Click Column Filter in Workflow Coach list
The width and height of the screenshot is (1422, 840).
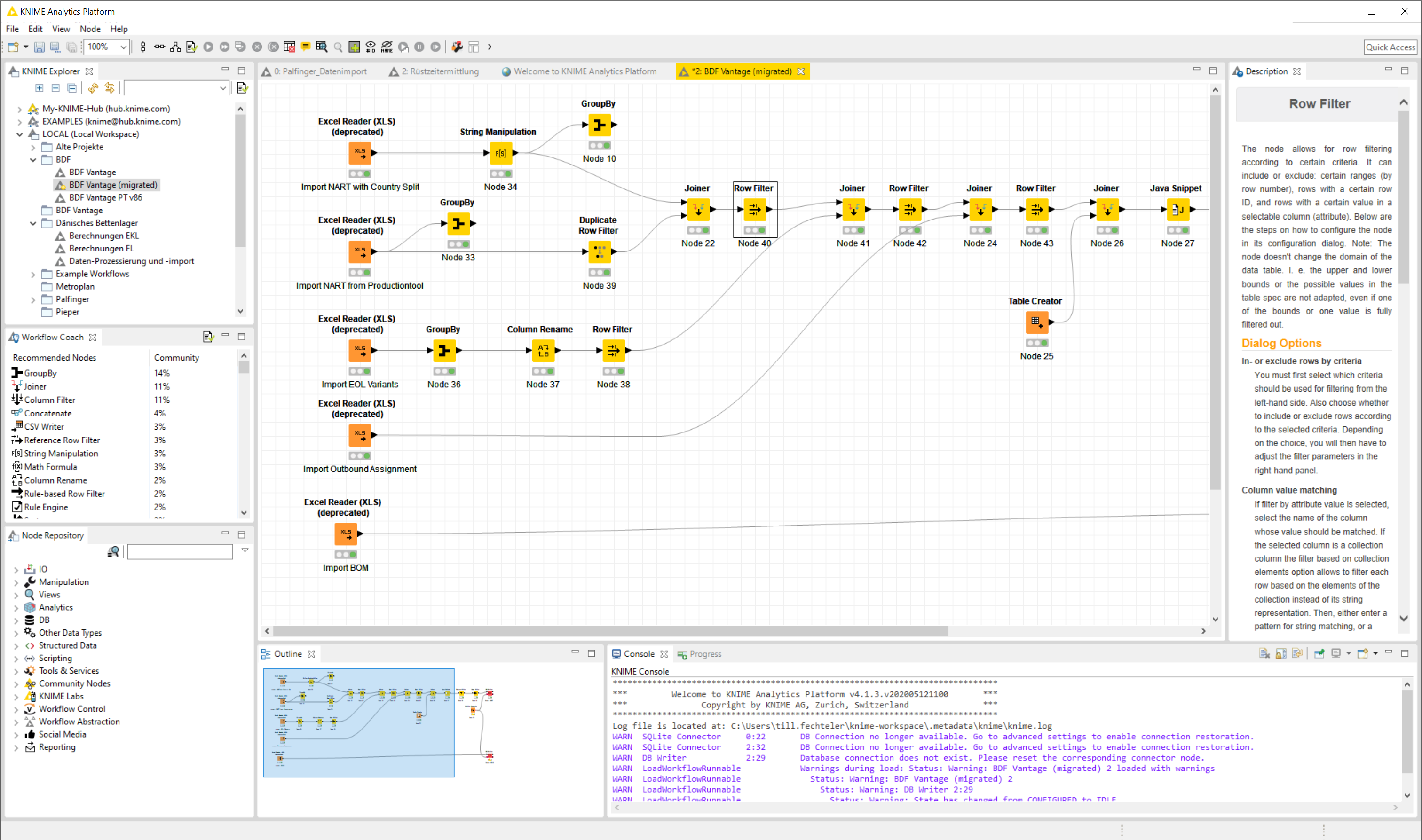pyautogui.click(x=49, y=400)
